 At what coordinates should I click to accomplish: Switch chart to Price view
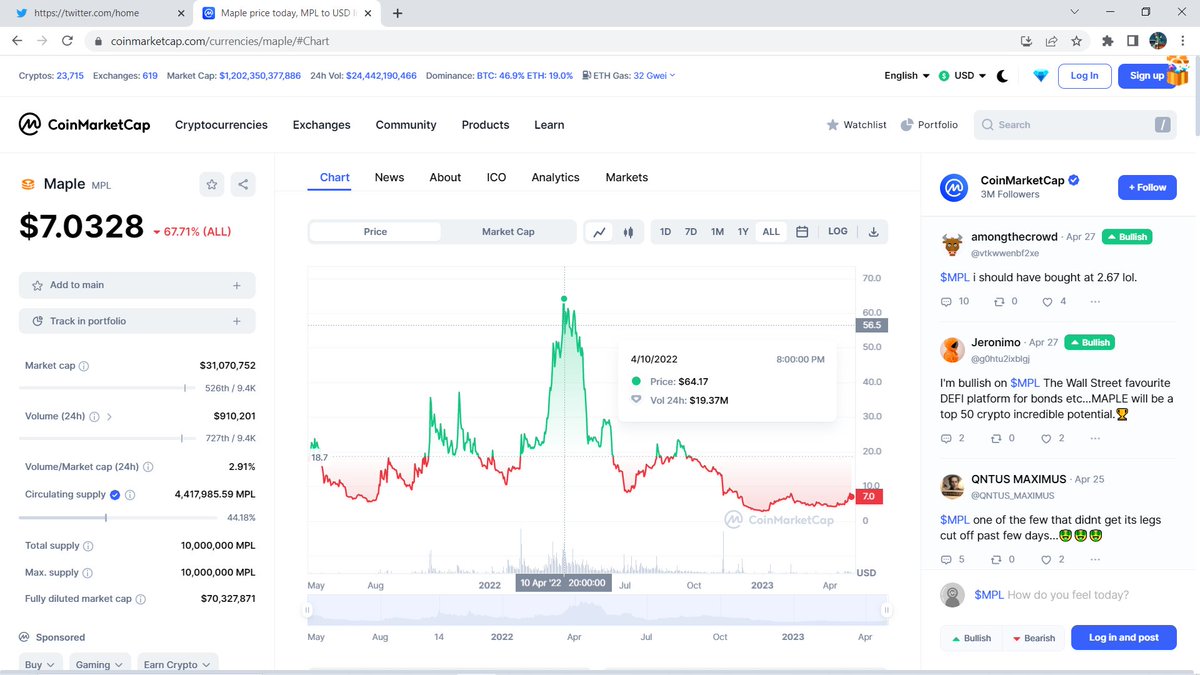375,231
